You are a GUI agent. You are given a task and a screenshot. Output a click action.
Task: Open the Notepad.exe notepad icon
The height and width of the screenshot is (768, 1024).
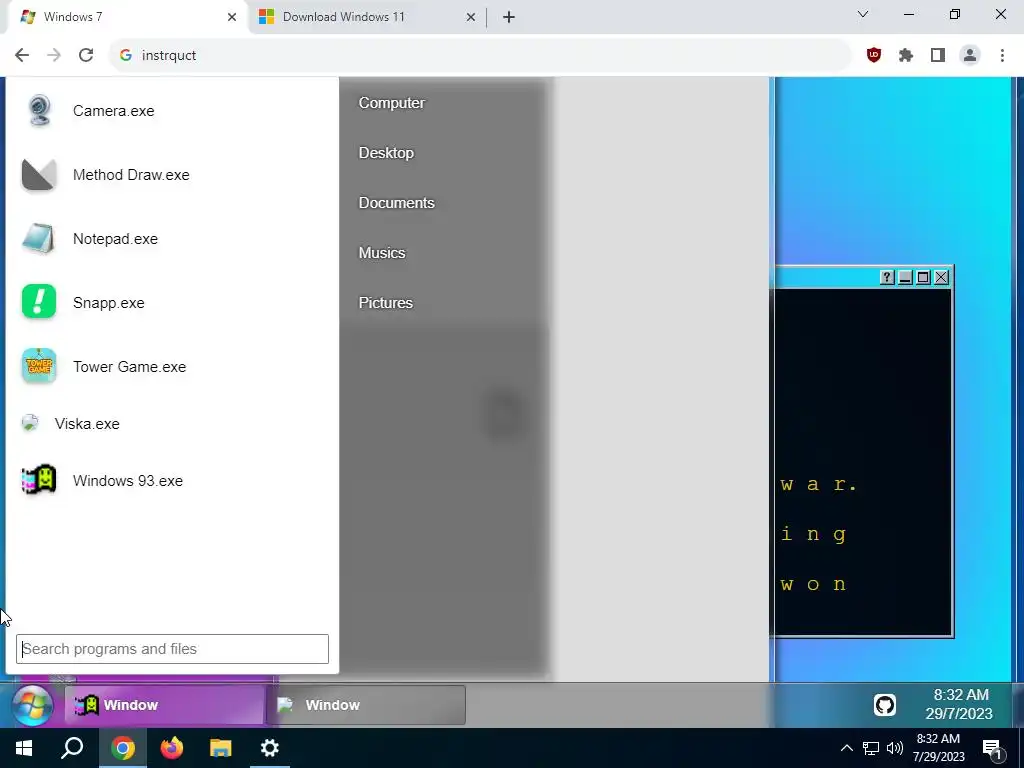click(x=39, y=238)
